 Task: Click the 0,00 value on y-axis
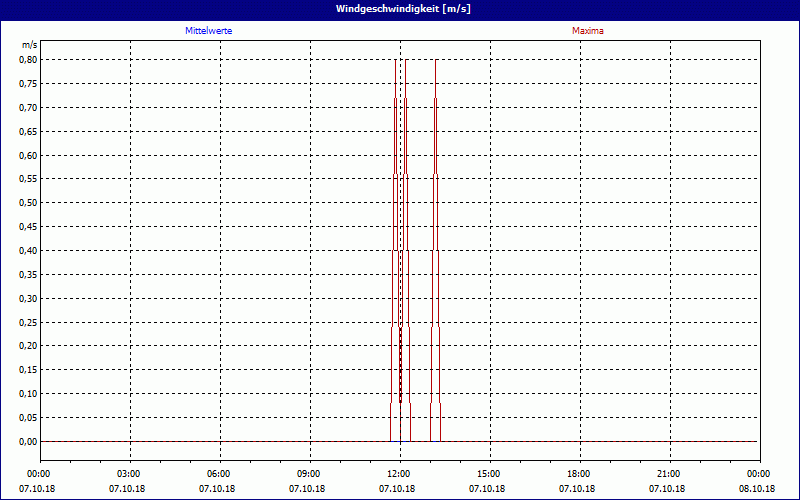pyautogui.click(x=29, y=442)
